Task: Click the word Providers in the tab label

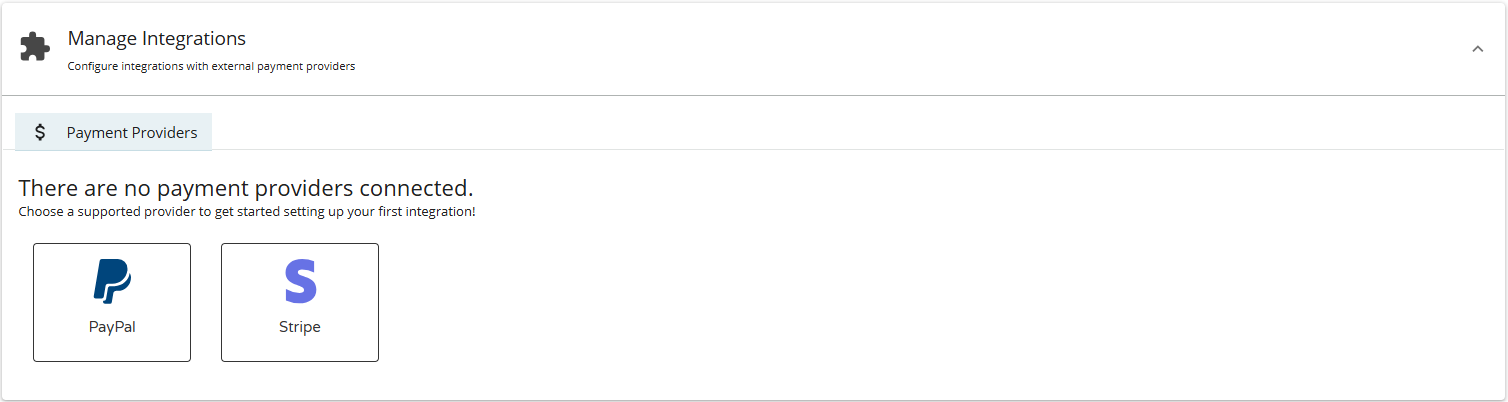Action: click(164, 133)
